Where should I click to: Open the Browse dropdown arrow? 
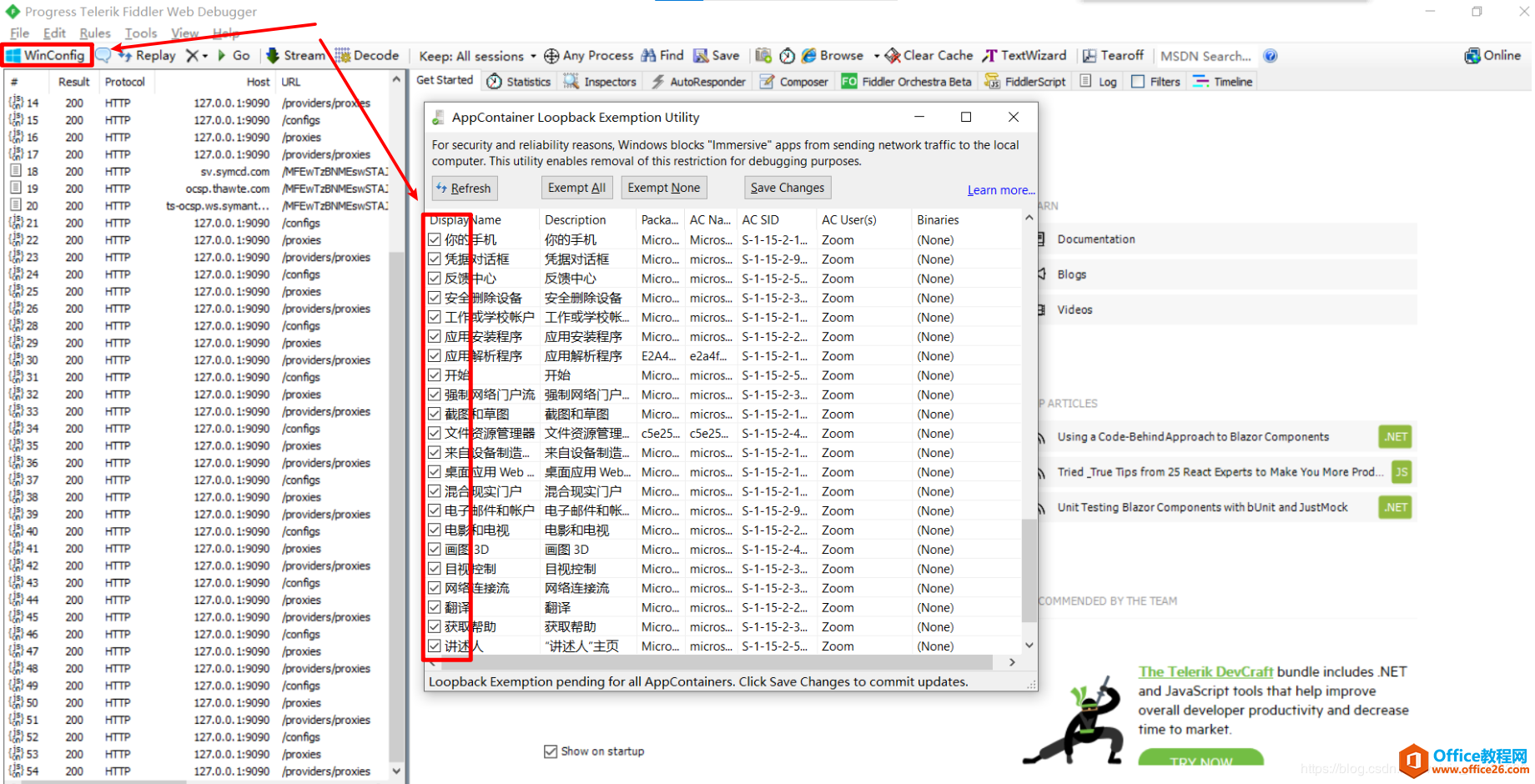pos(876,56)
